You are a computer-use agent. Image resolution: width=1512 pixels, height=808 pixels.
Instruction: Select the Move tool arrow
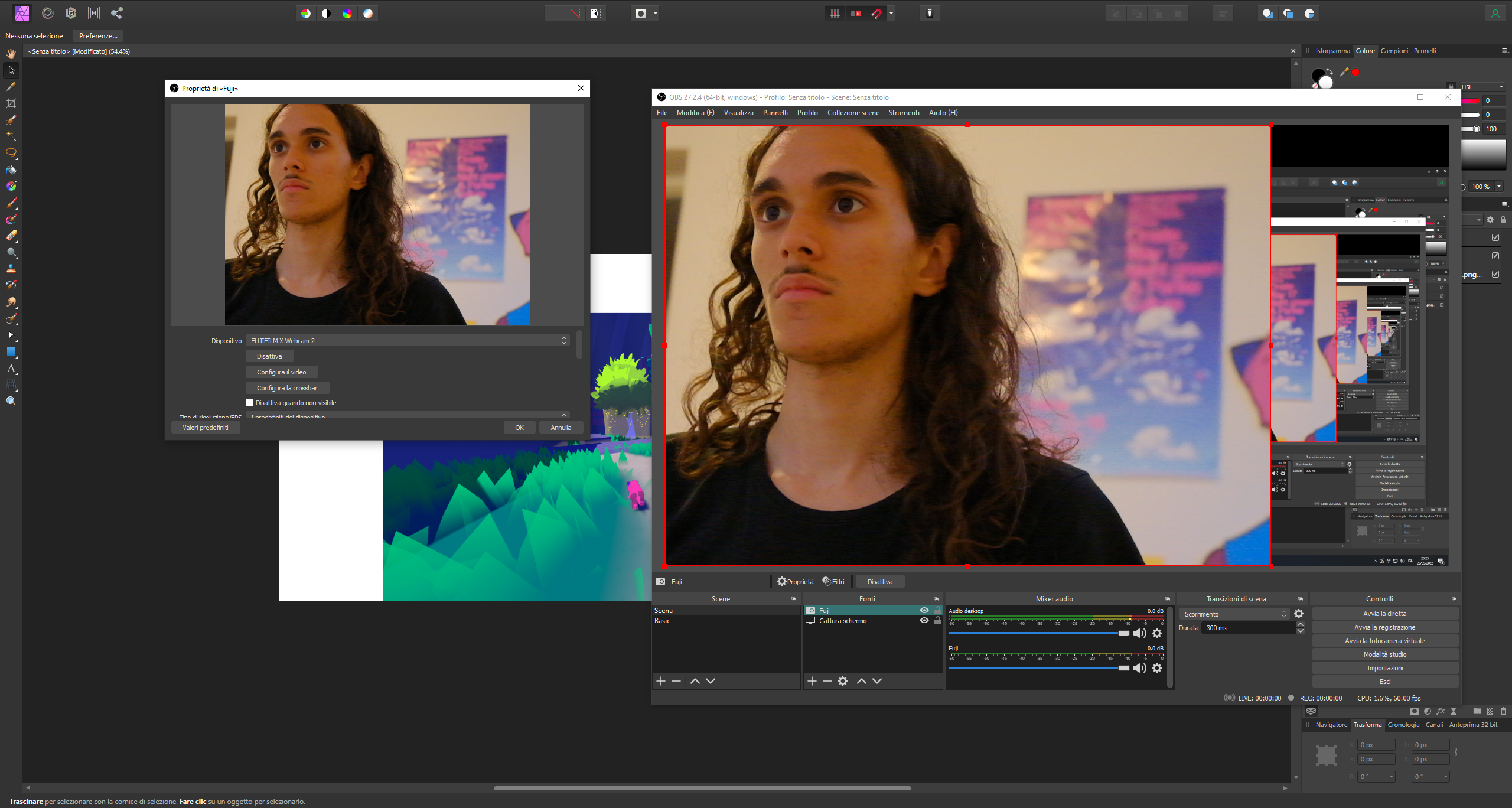click(11, 70)
